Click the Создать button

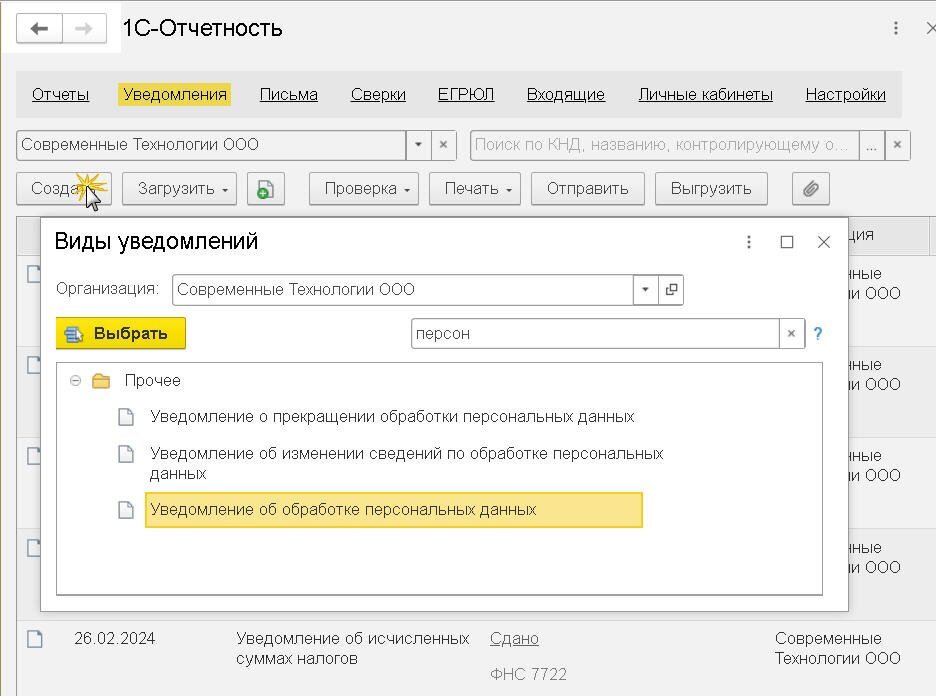[64, 189]
